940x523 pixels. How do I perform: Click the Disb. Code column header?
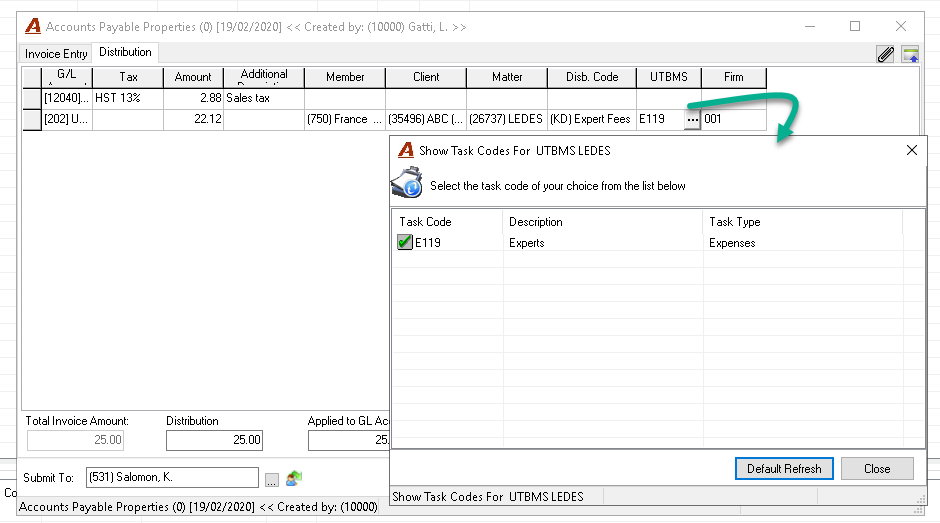pos(592,77)
